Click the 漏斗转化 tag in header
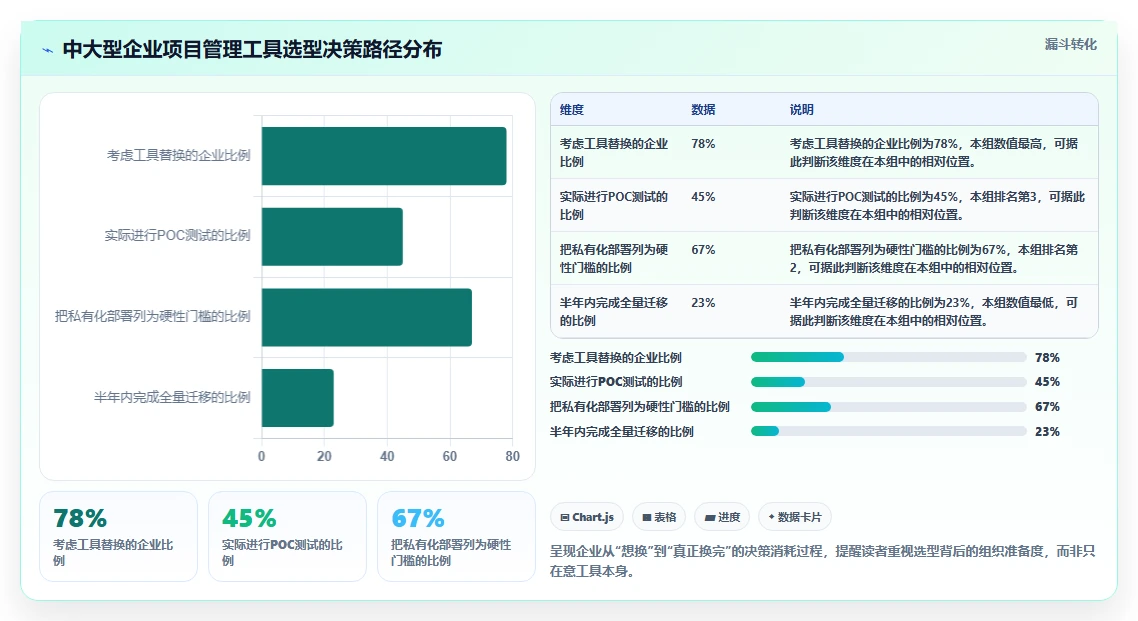The image size is (1138, 621). pyautogui.click(x=1071, y=44)
